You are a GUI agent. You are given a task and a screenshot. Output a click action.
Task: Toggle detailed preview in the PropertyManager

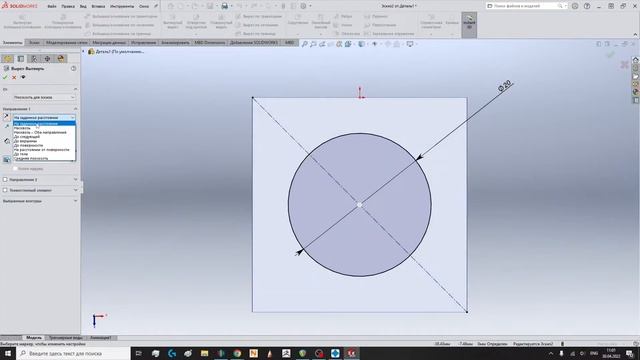click(x=23, y=77)
